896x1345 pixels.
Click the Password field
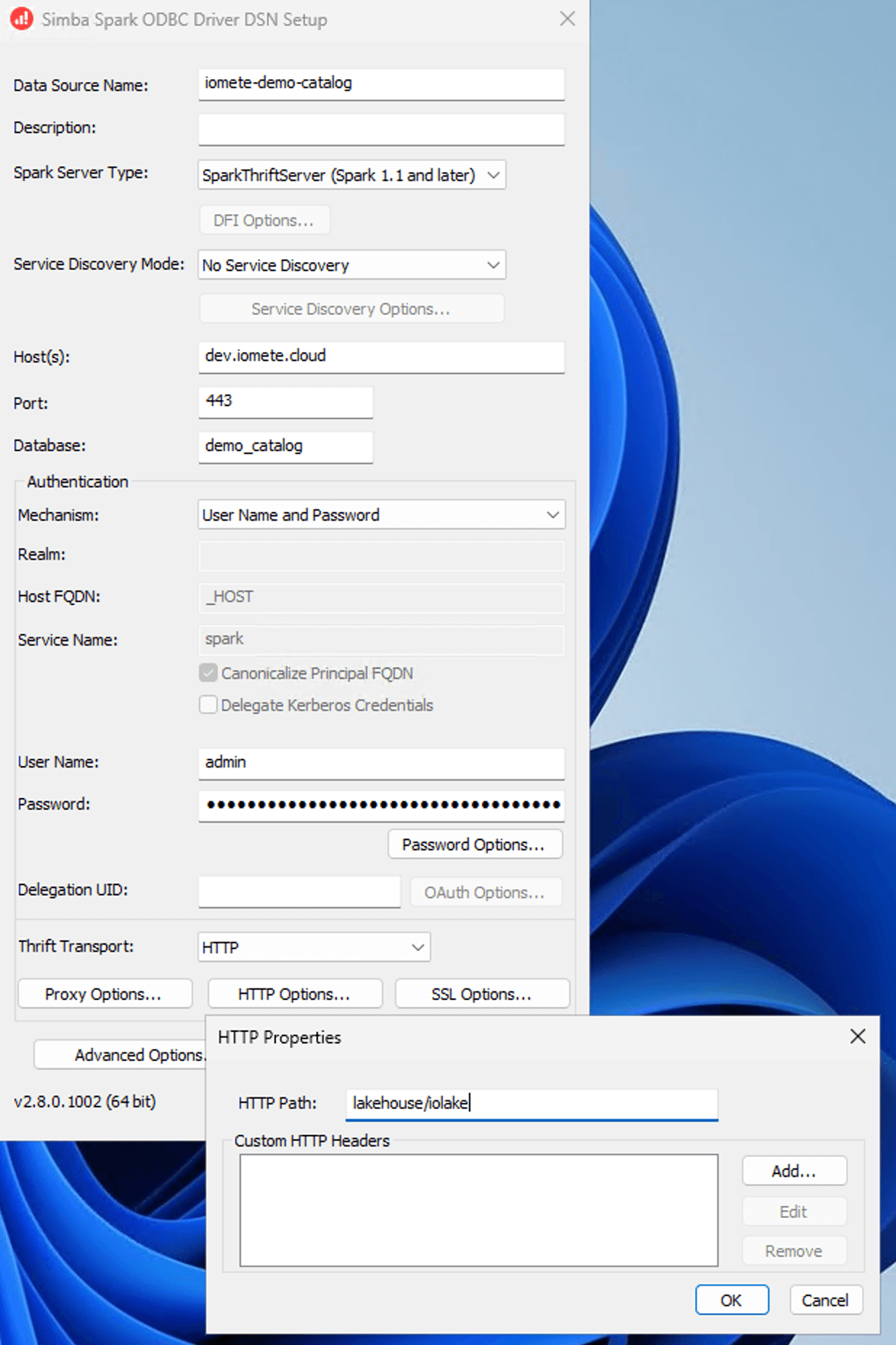(x=381, y=806)
